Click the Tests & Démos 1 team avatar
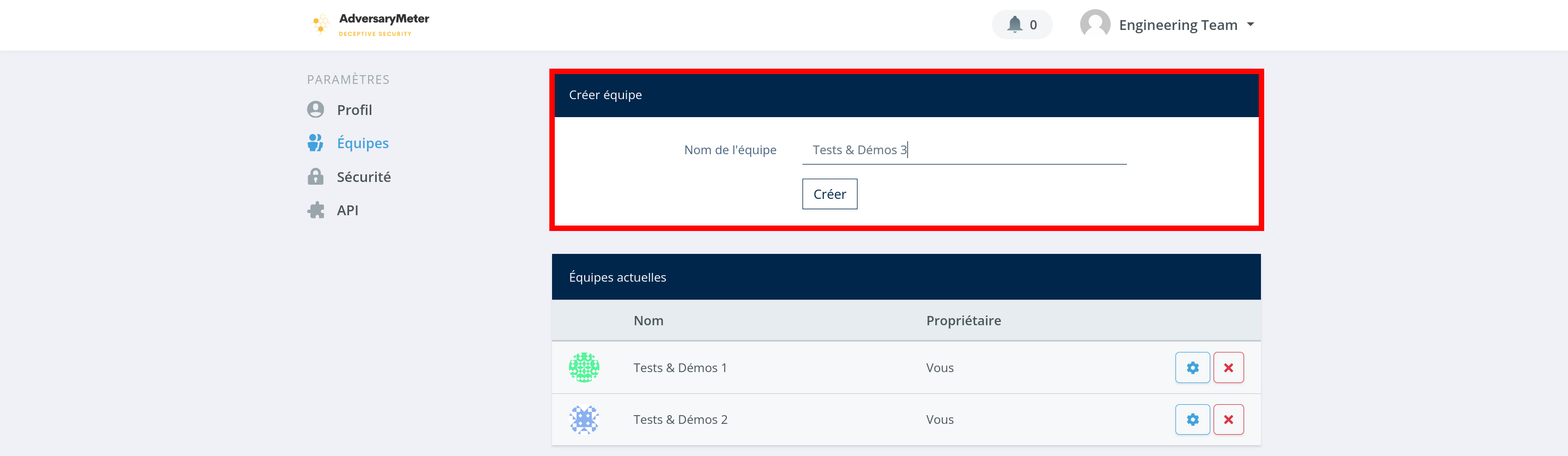Image resolution: width=1568 pixels, height=456 pixels. tap(584, 368)
